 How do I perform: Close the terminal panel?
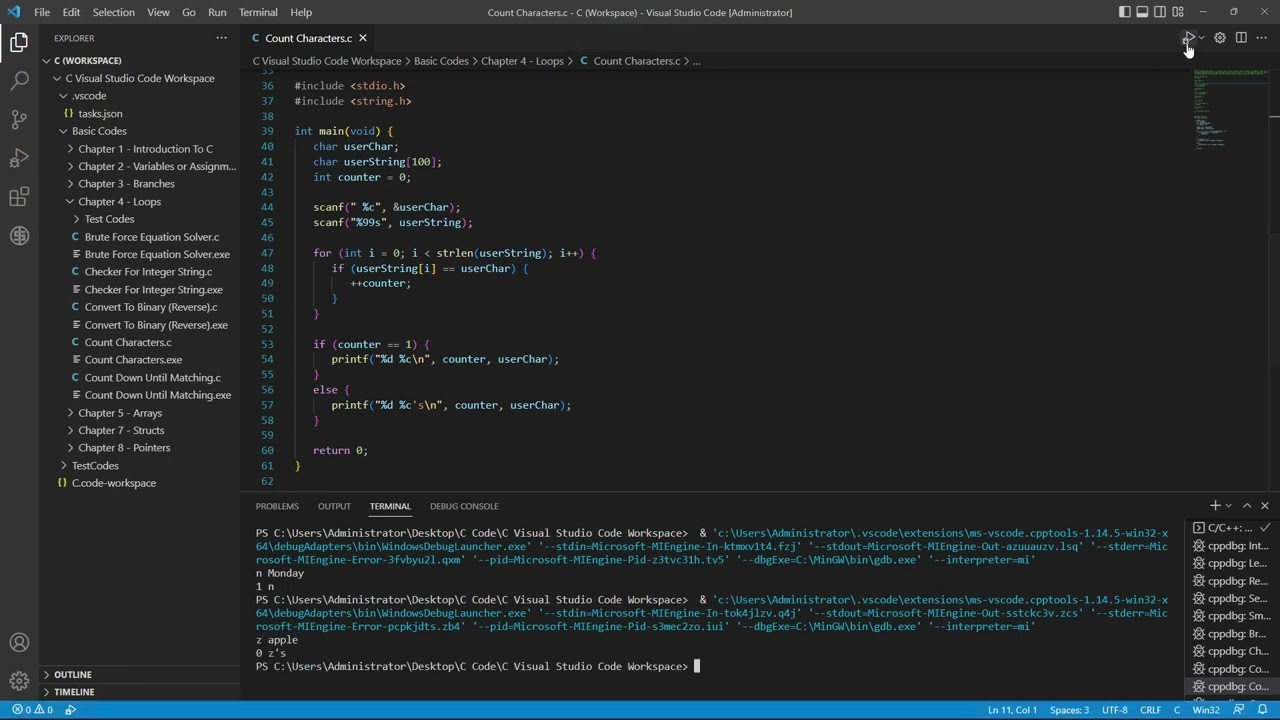(1265, 506)
